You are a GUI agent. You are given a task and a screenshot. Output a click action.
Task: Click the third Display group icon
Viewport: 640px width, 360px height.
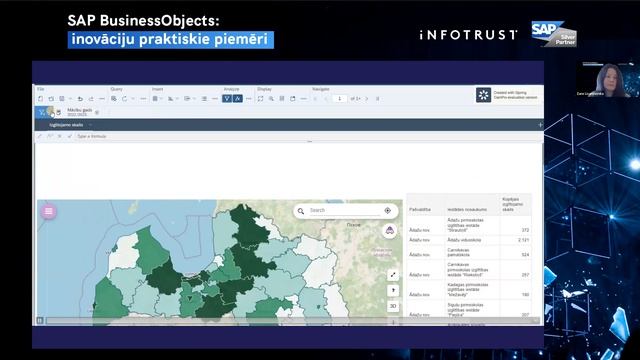click(x=282, y=99)
